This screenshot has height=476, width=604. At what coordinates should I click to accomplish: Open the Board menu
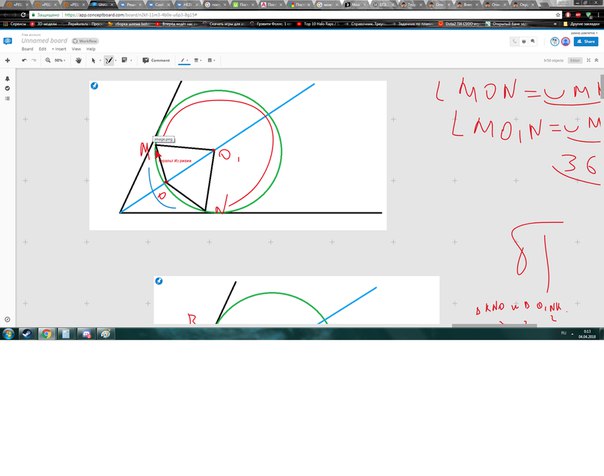pos(25,48)
